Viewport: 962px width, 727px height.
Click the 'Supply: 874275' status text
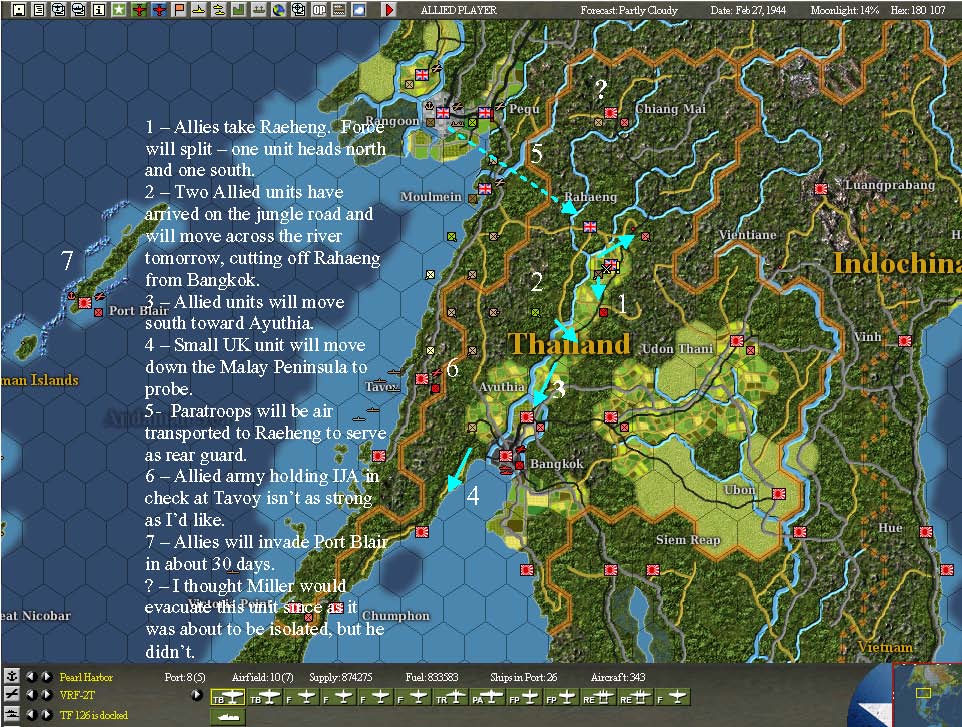tap(341, 677)
